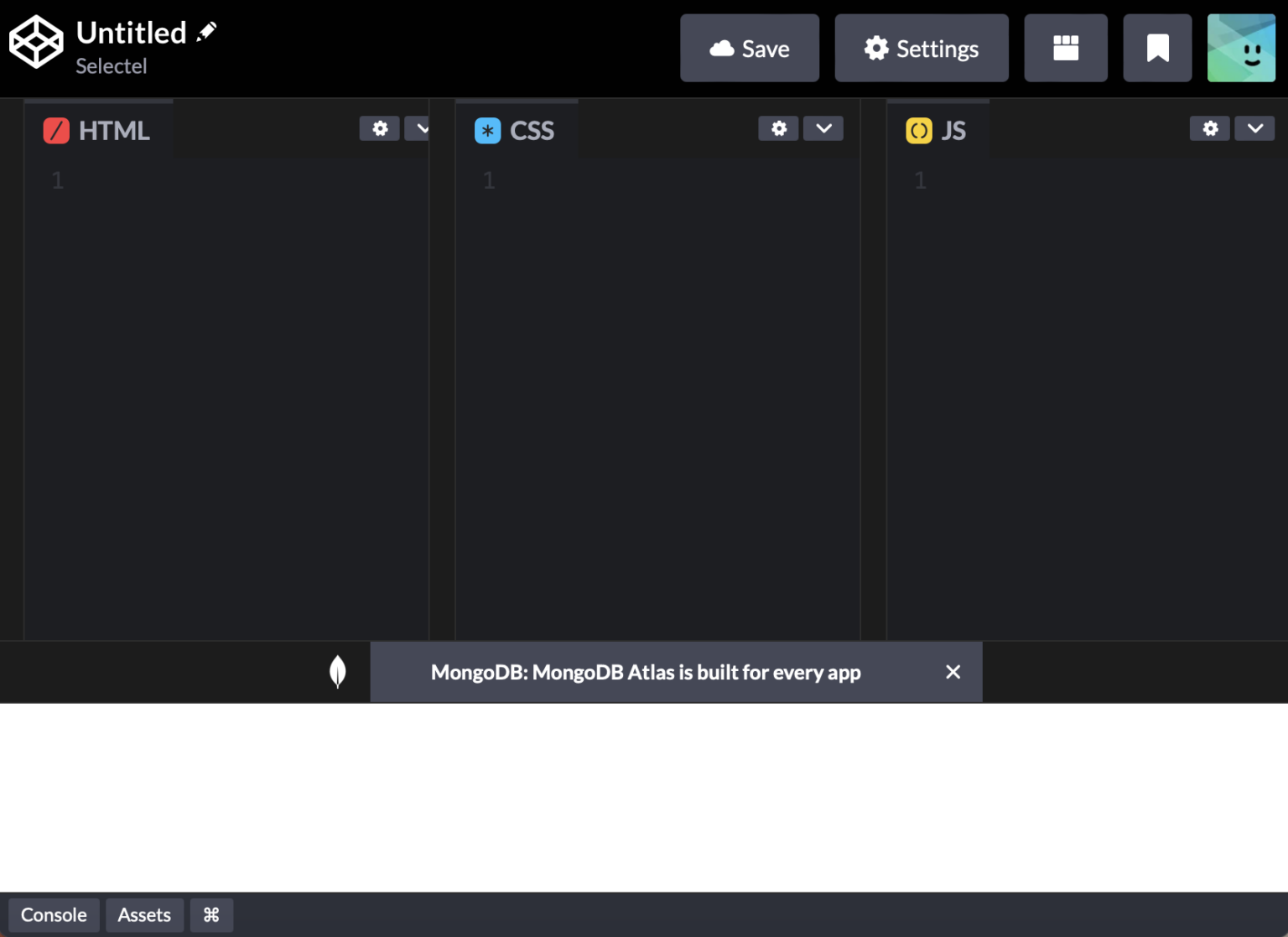Click the CSS asterisk icon
The width and height of the screenshot is (1288, 937).
click(x=487, y=130)
